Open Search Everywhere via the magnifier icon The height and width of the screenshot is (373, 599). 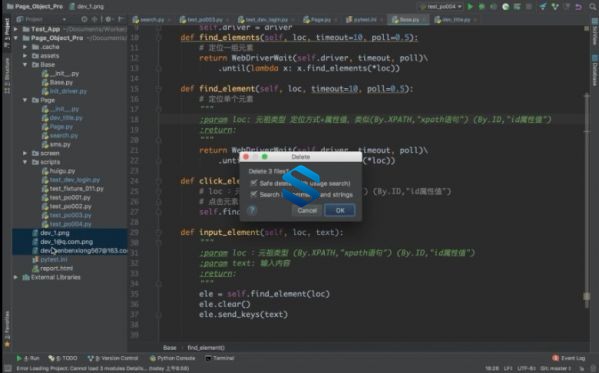[593, 6]
